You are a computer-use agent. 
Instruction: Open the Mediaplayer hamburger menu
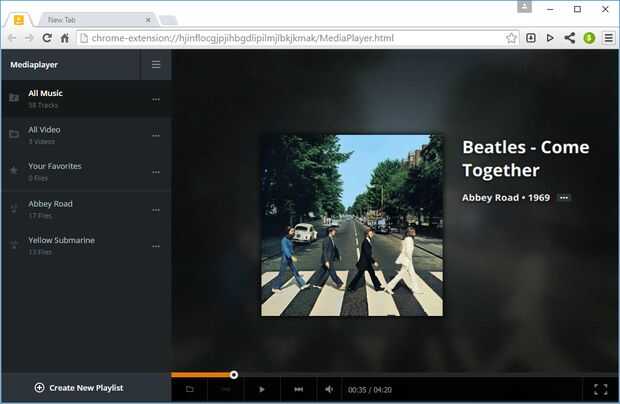156,64
